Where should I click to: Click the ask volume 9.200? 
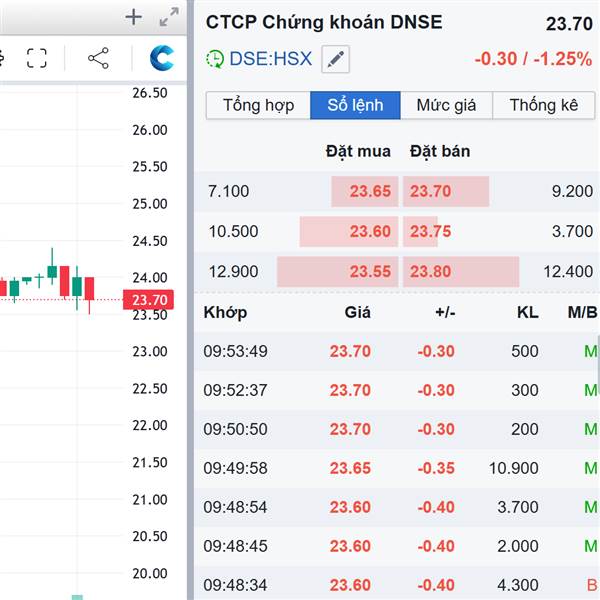572,191
